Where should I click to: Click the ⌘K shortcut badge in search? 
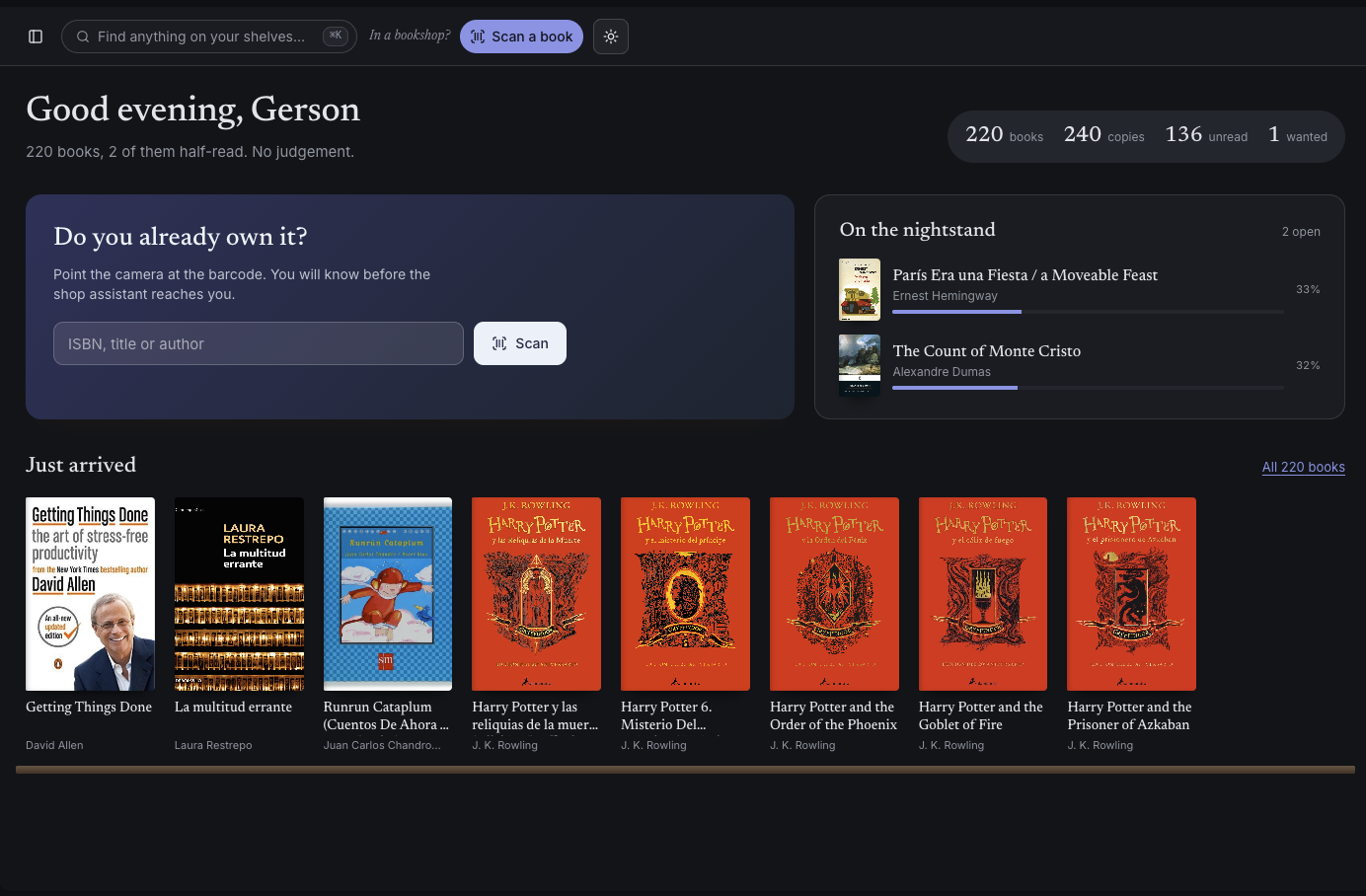coord(336,37)
